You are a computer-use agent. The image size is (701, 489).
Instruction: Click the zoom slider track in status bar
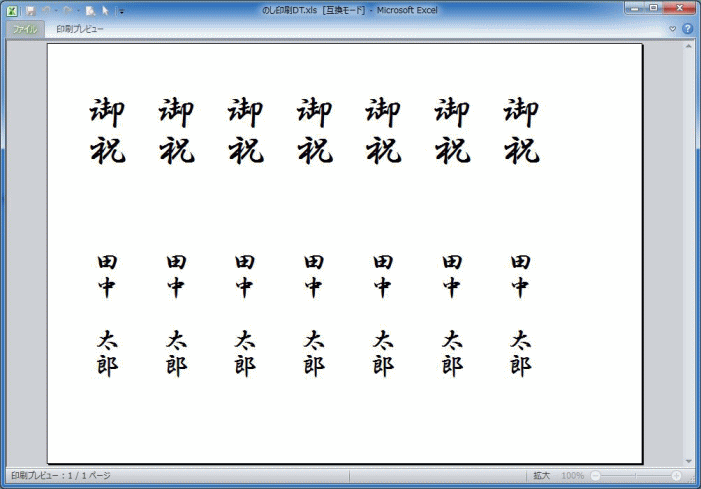[636, 476]
